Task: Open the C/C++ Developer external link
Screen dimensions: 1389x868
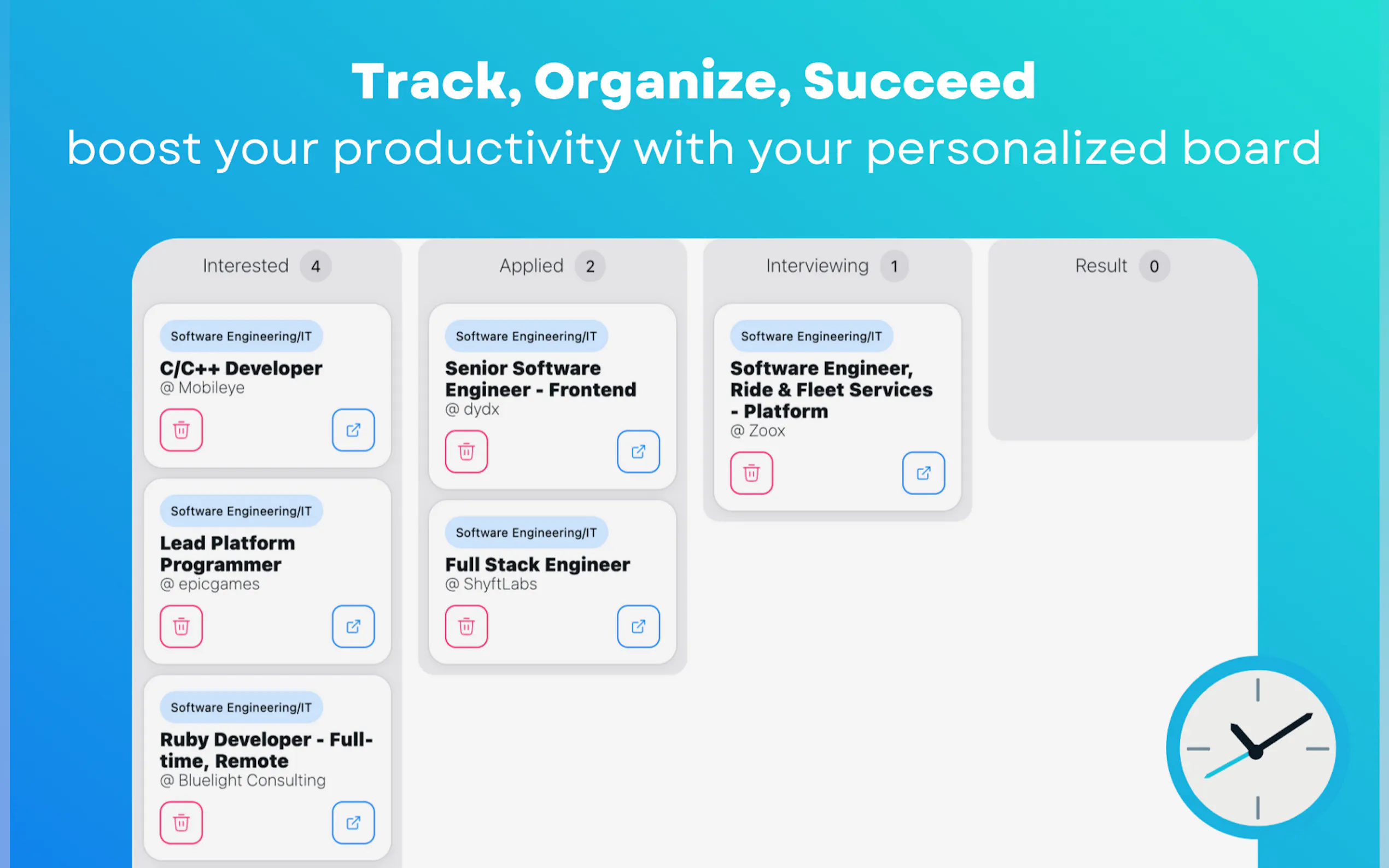Action: coord(353,430)
